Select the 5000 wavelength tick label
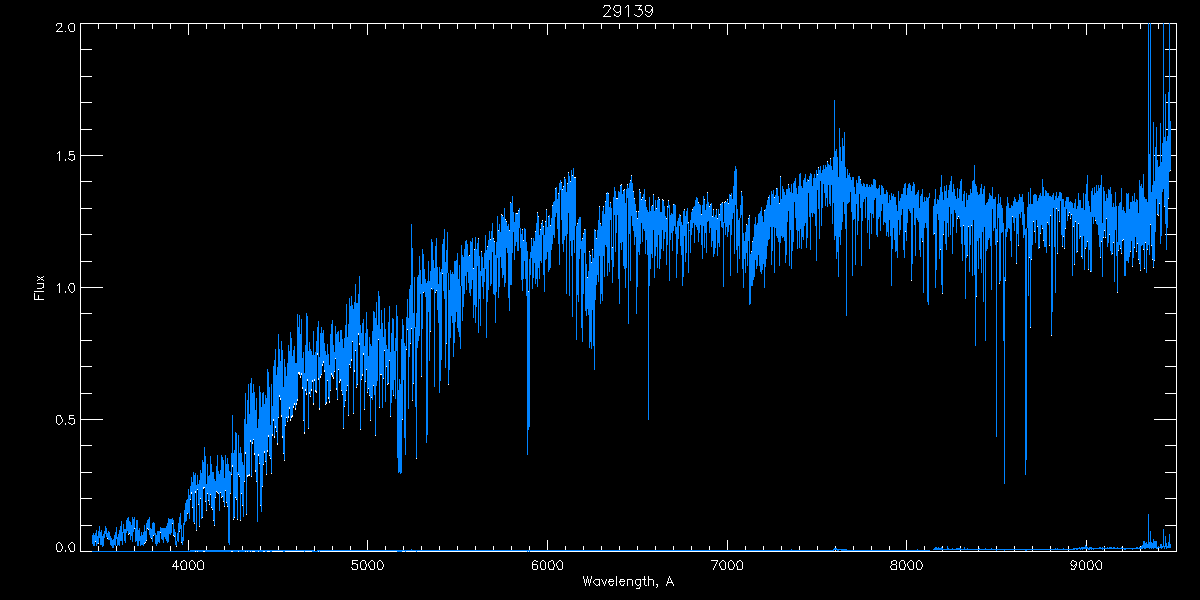 tap(367, 564)
